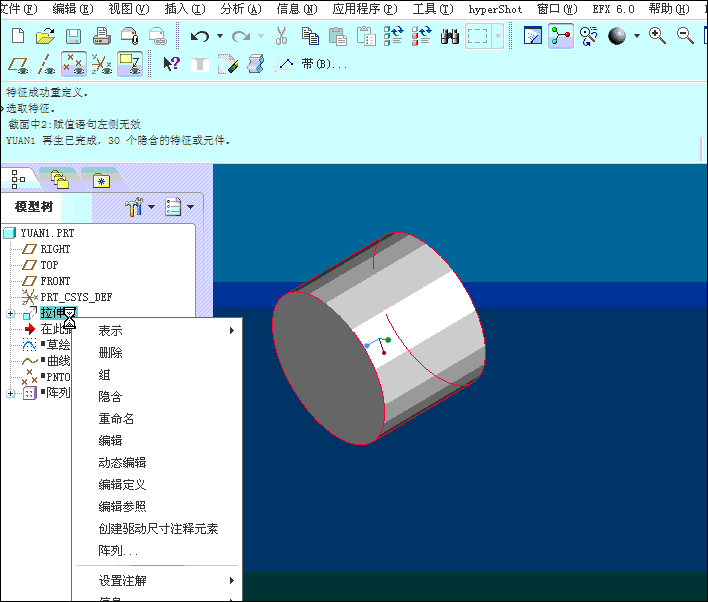Choose 删除 from the context menu
The height and width of the screenshot is (602, 708).
157,353
